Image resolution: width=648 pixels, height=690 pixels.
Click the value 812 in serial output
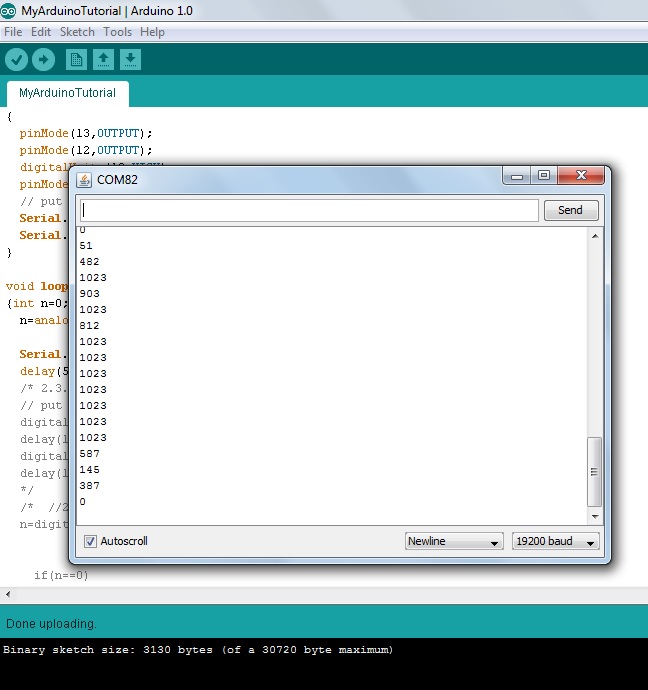click(89, 326)
